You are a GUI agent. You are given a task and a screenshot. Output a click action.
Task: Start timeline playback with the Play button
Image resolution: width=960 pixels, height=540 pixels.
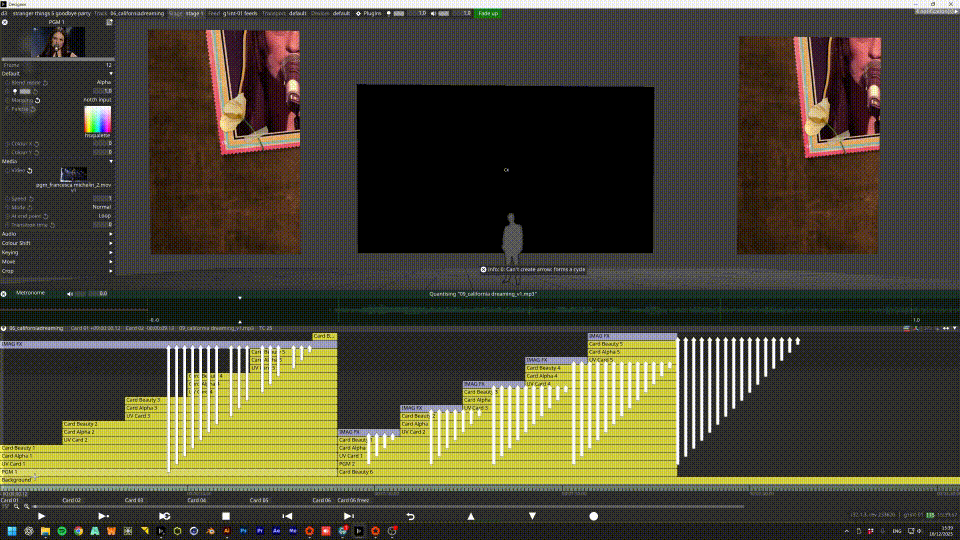pyautogui.click(x=41, y=516)
